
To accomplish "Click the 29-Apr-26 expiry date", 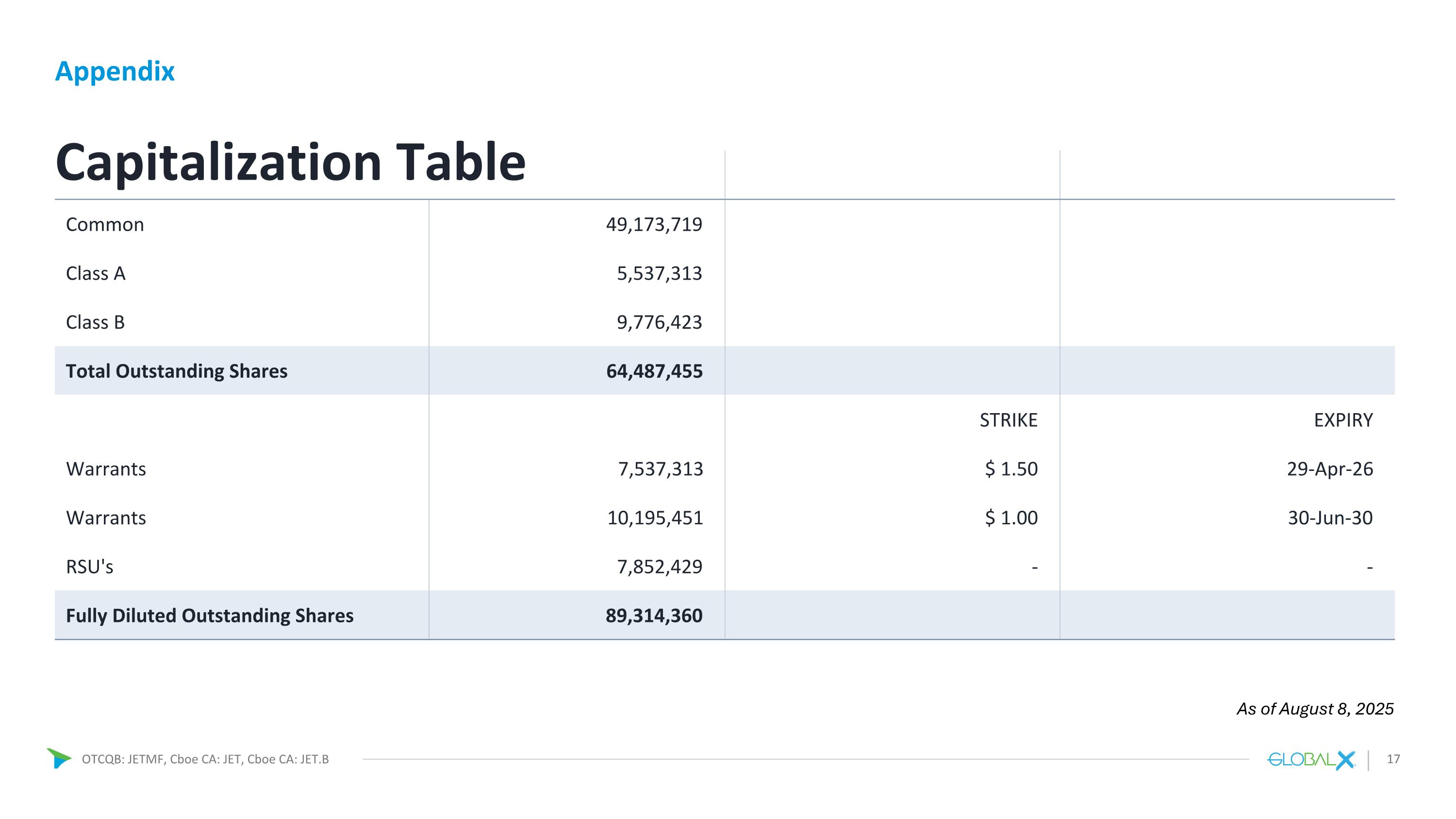I will click(1329, 469).
